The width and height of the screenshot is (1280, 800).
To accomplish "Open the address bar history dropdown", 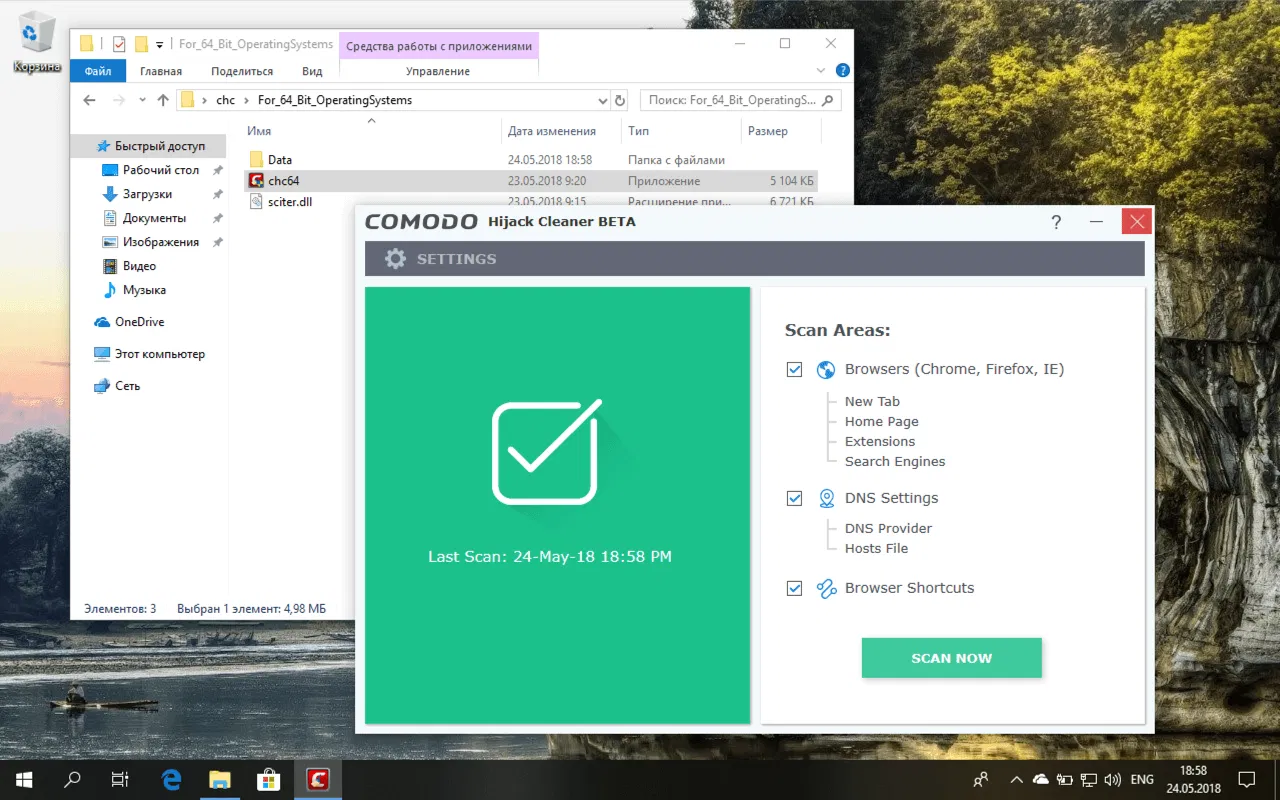I will click(602, 101).
